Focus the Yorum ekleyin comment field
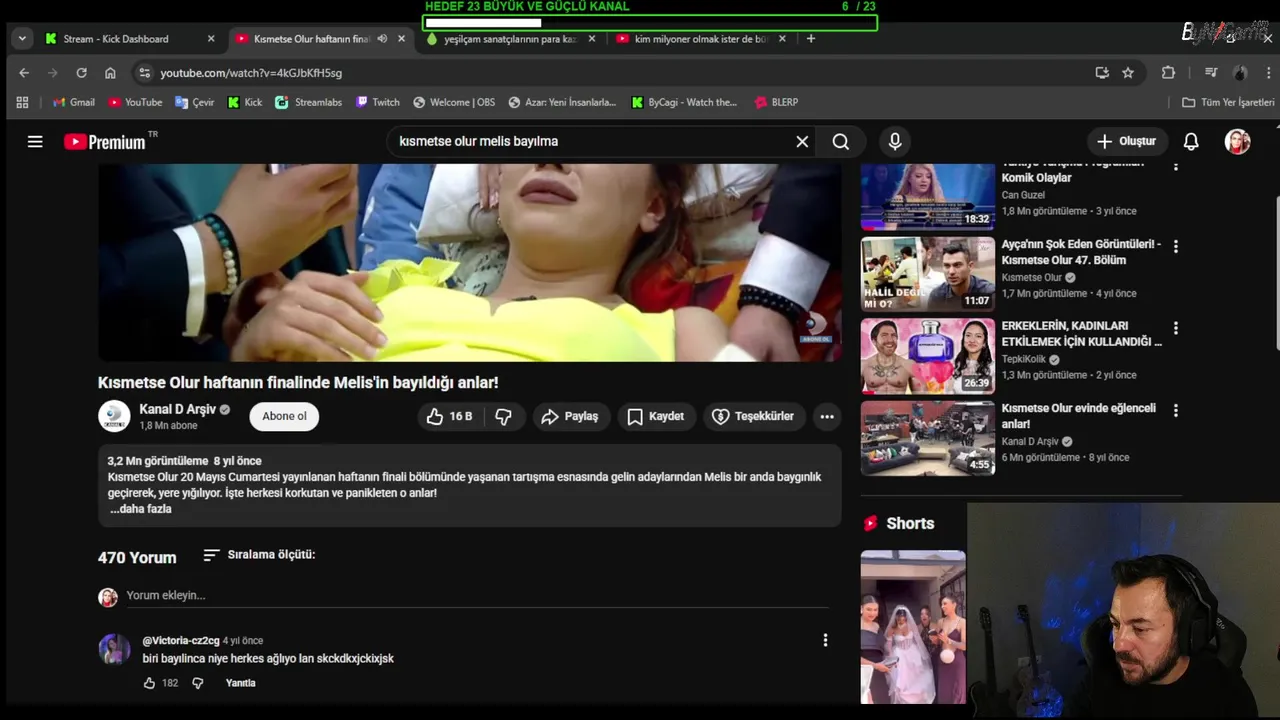Screen dimensions: 1280x720 [477, 595]
